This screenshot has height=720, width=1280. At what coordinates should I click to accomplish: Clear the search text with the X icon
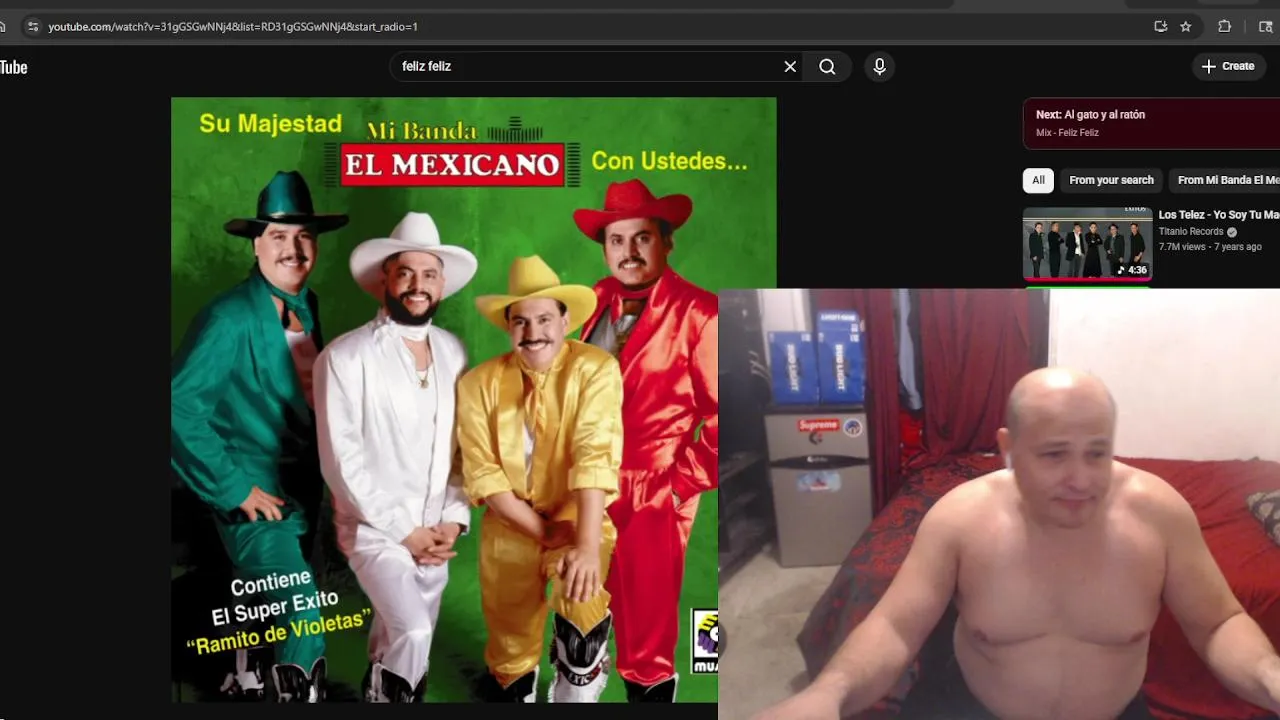(x=790, y=66)
